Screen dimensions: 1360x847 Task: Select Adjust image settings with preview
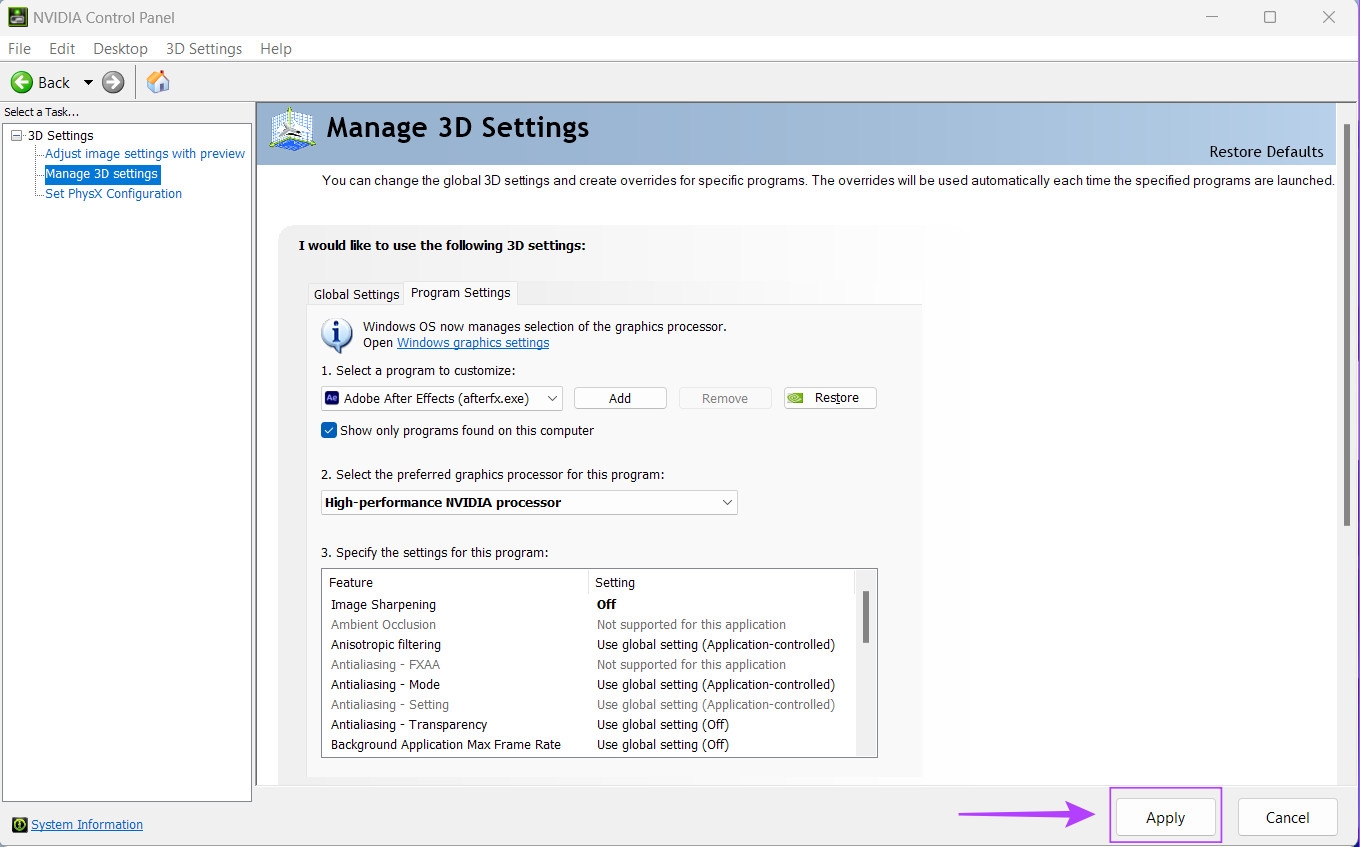(145, 154)
